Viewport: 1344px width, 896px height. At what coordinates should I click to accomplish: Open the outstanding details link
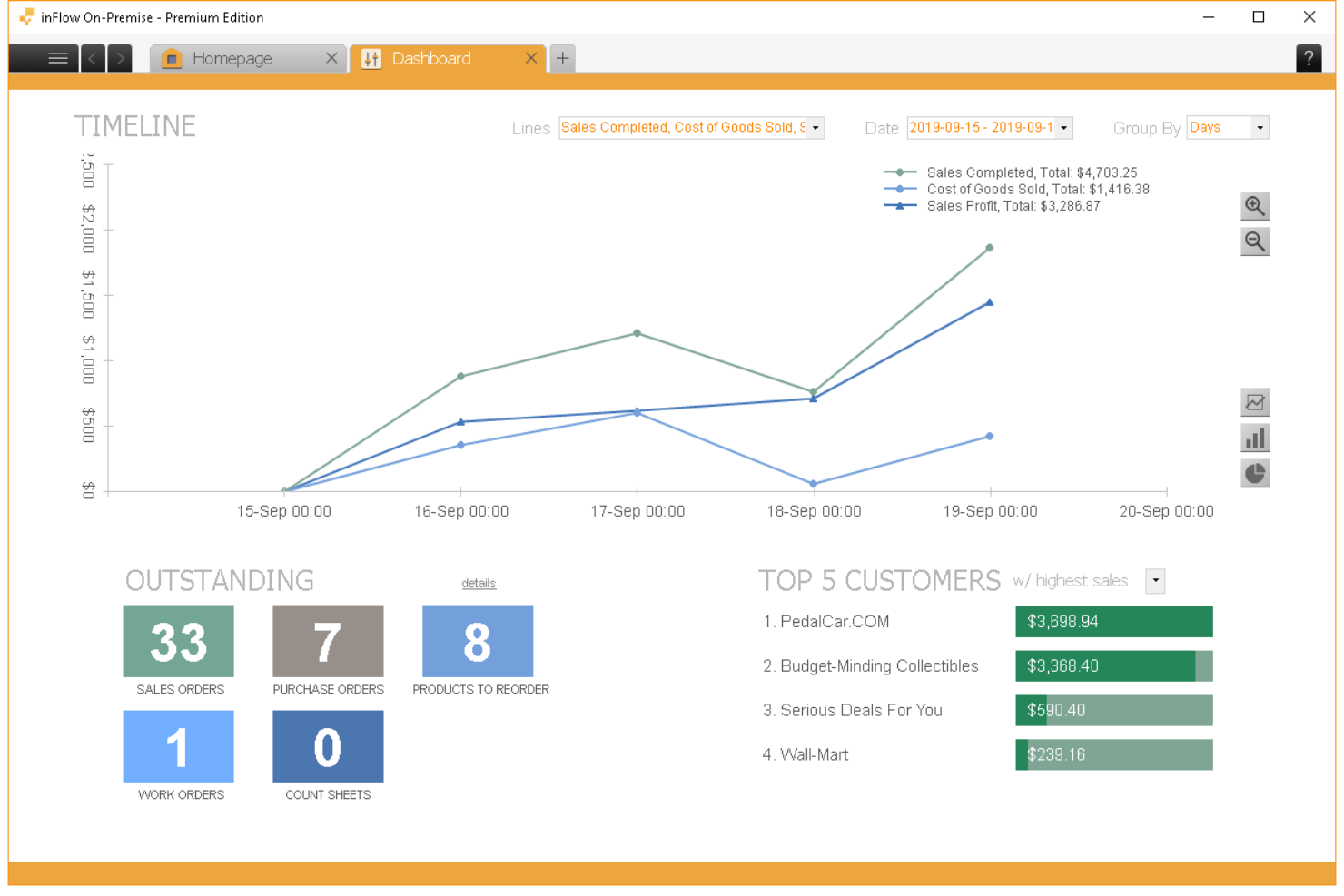(479, 584)
